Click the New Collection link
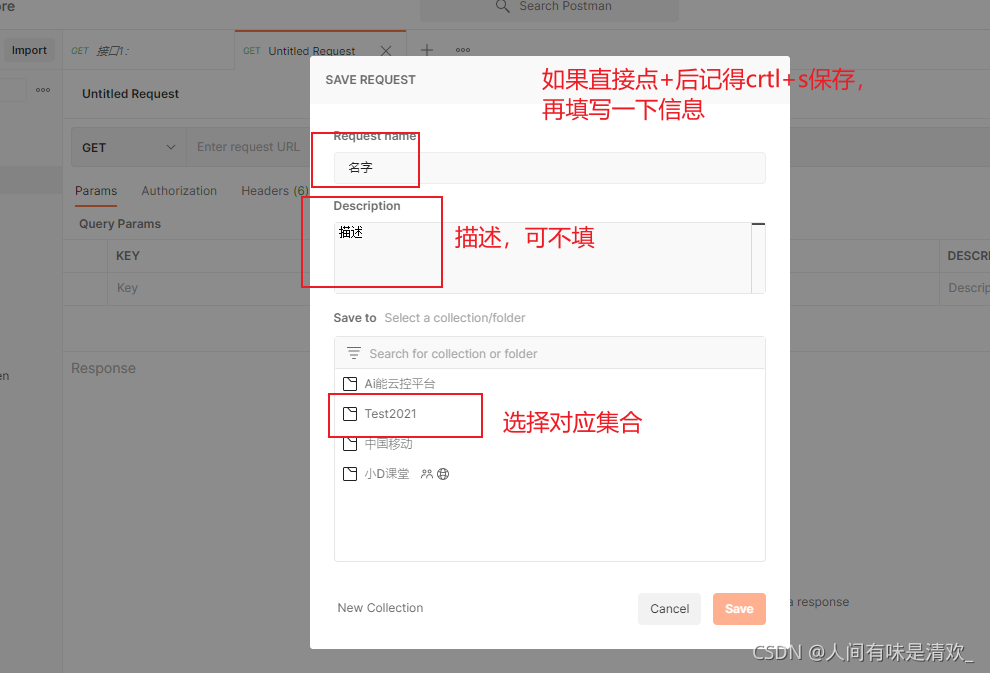Viewport: 990px width, 673px height. point(380,607)
